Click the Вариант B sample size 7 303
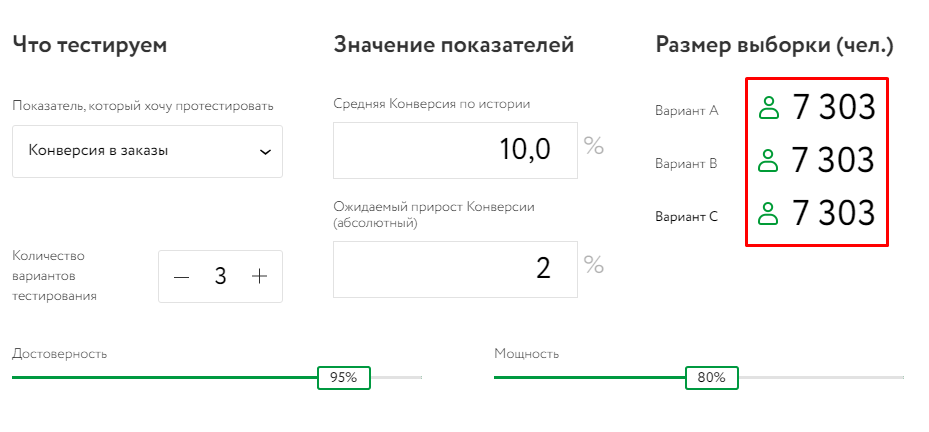 (834, 160)
